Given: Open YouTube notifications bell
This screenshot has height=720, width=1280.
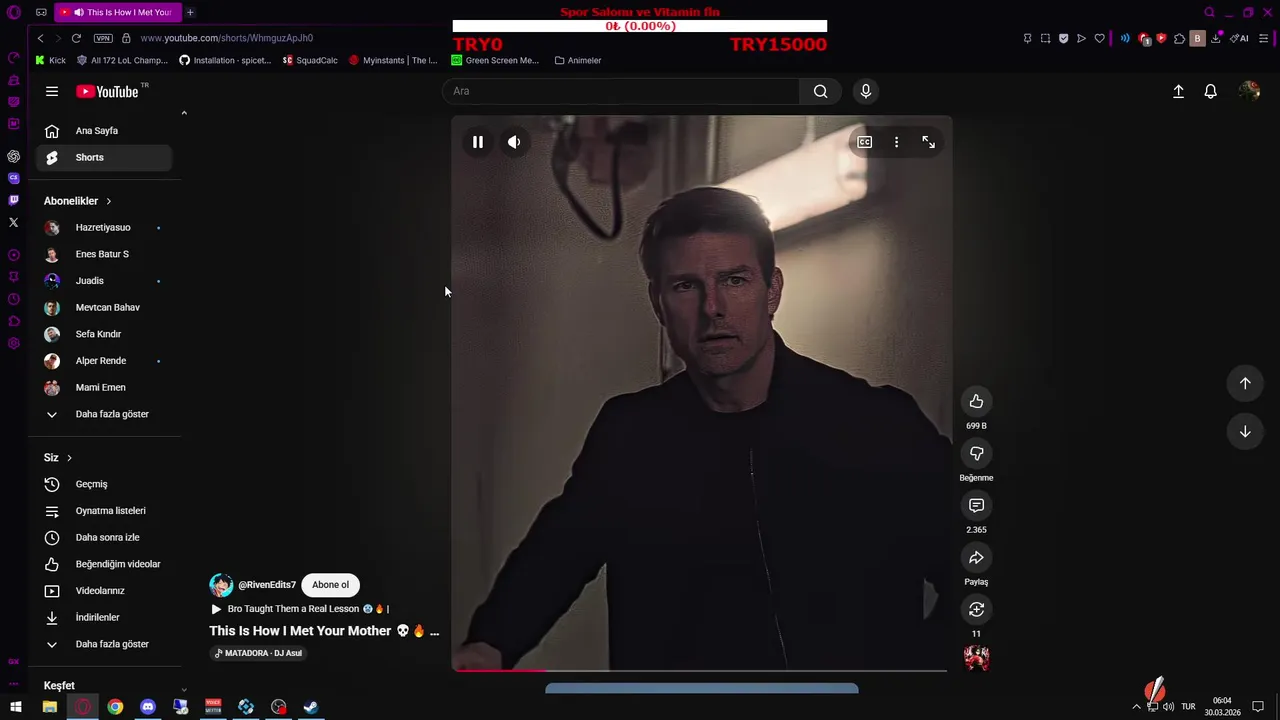Looking at the screenshot, I should pyautogui.click(x=1210, y=91).
